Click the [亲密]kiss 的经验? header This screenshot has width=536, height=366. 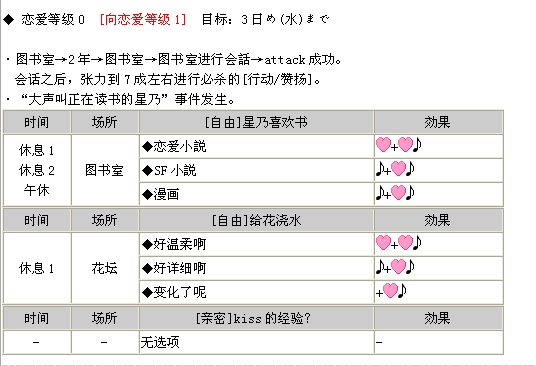(x=256, y=318)
